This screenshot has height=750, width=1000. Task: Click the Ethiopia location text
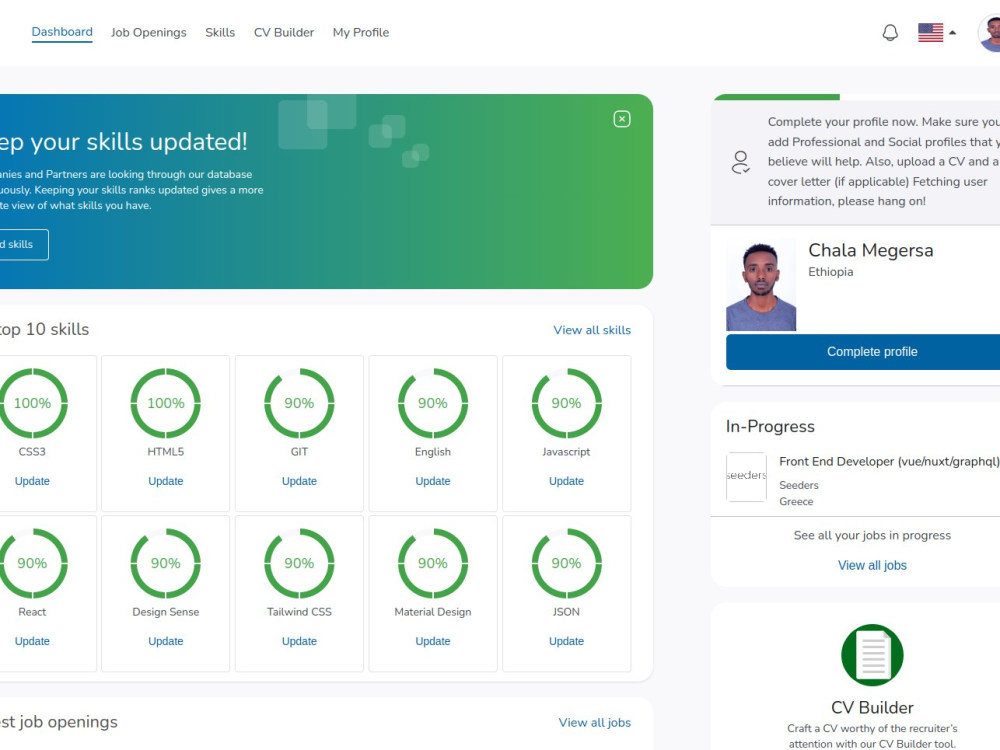[830, 272]
